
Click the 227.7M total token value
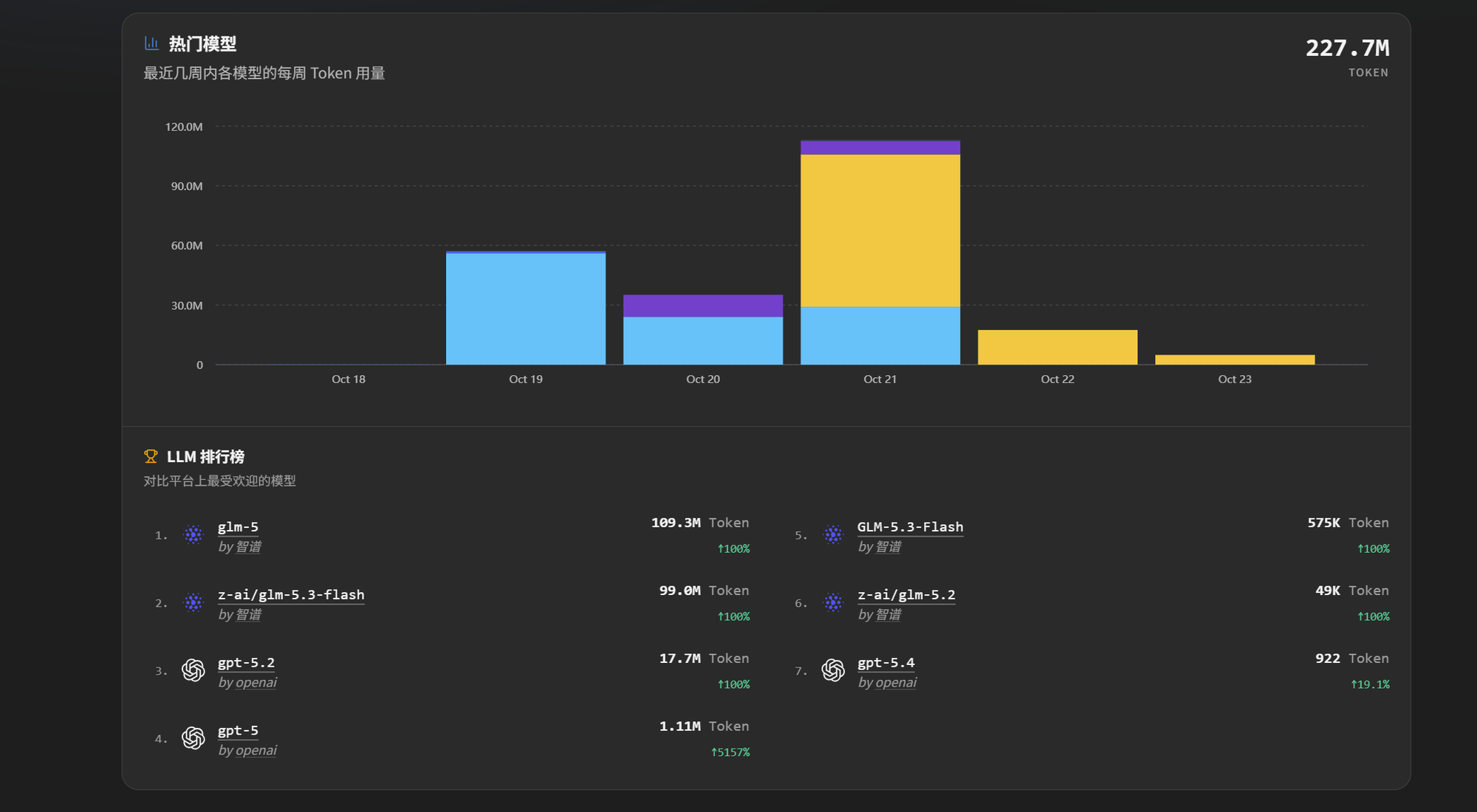(x=1347, y=49)
